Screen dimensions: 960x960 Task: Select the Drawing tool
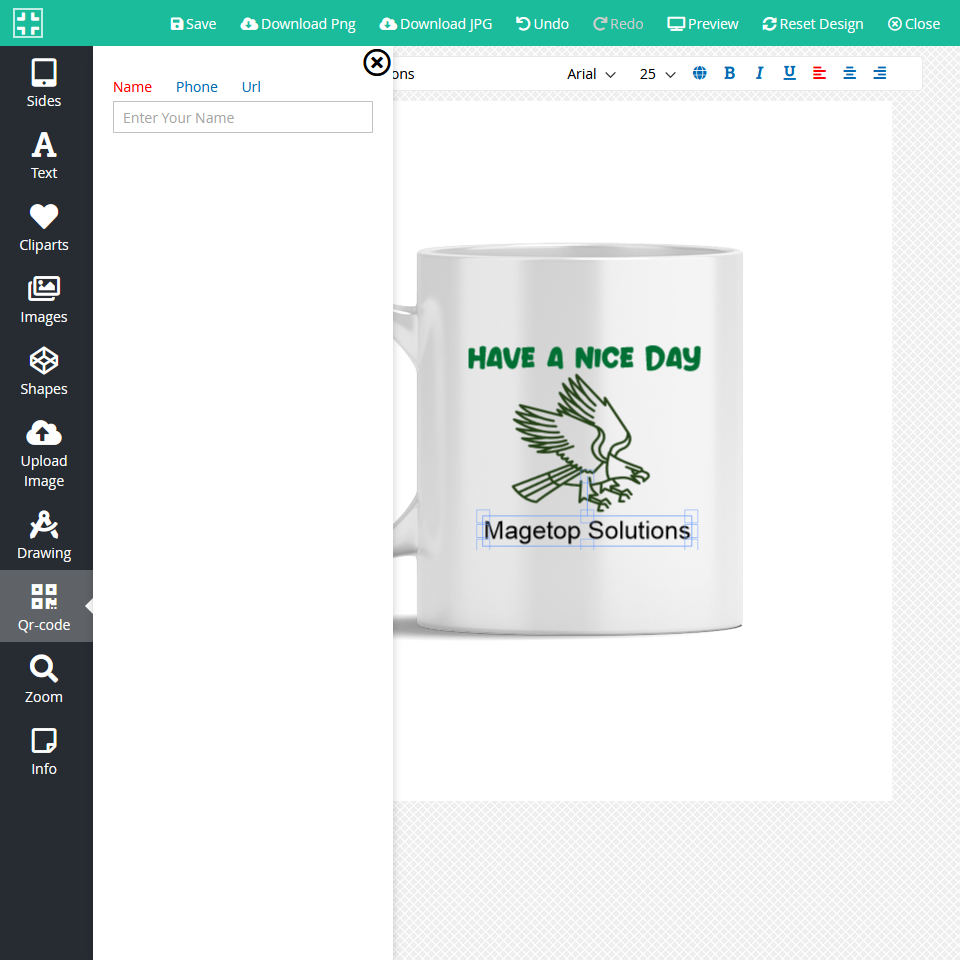coord(44,535)
